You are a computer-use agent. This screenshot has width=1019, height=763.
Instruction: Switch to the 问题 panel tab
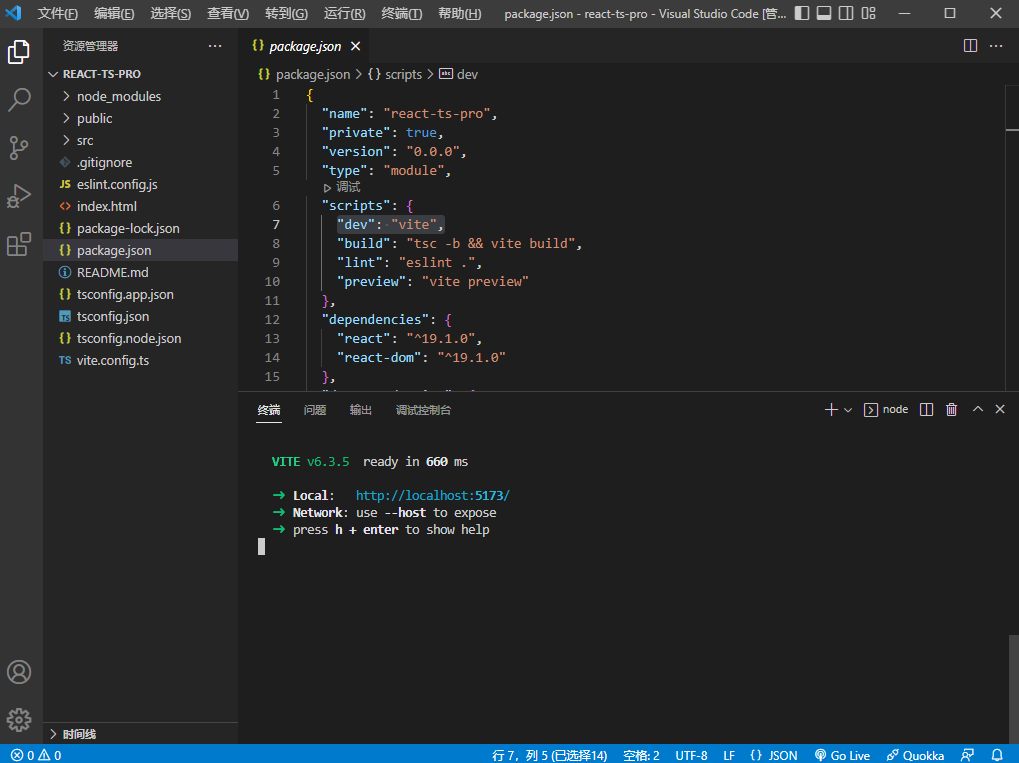pos(315,410)
